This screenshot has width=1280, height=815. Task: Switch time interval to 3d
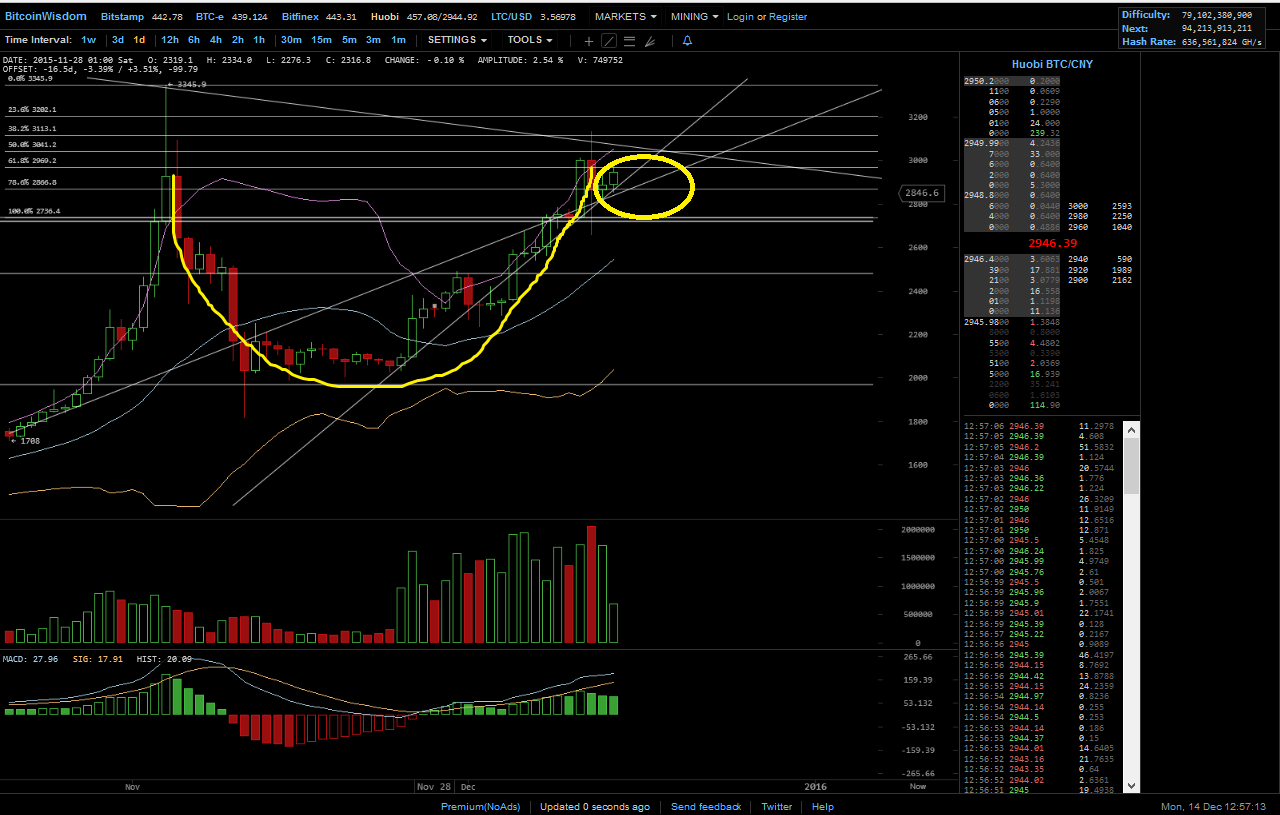(118, 40)
